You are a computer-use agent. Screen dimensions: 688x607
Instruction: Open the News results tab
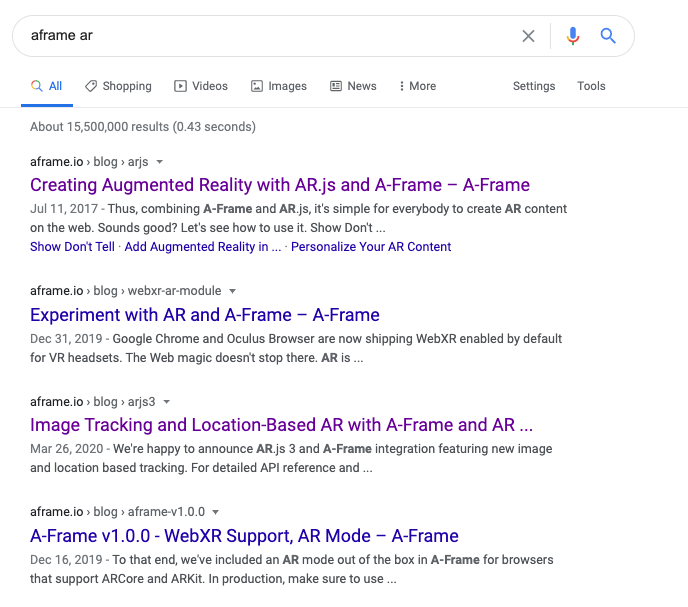pos(353,86)
